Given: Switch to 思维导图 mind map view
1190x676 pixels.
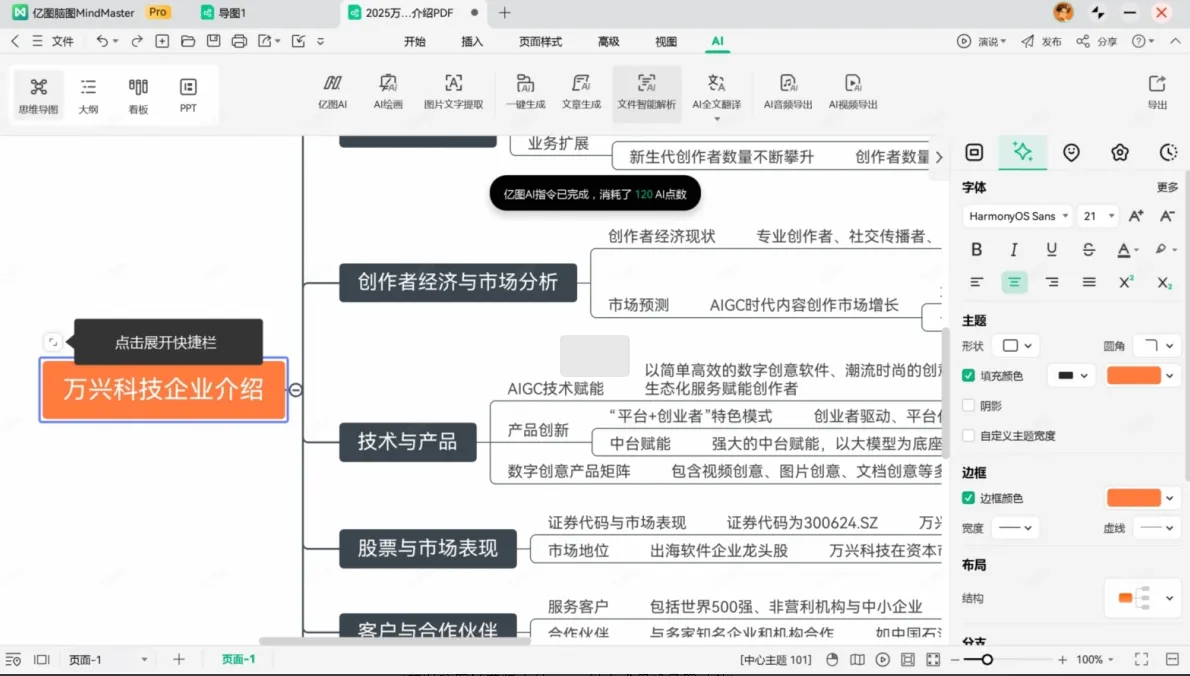Looking at the screenshot, I should click(38, 95).
